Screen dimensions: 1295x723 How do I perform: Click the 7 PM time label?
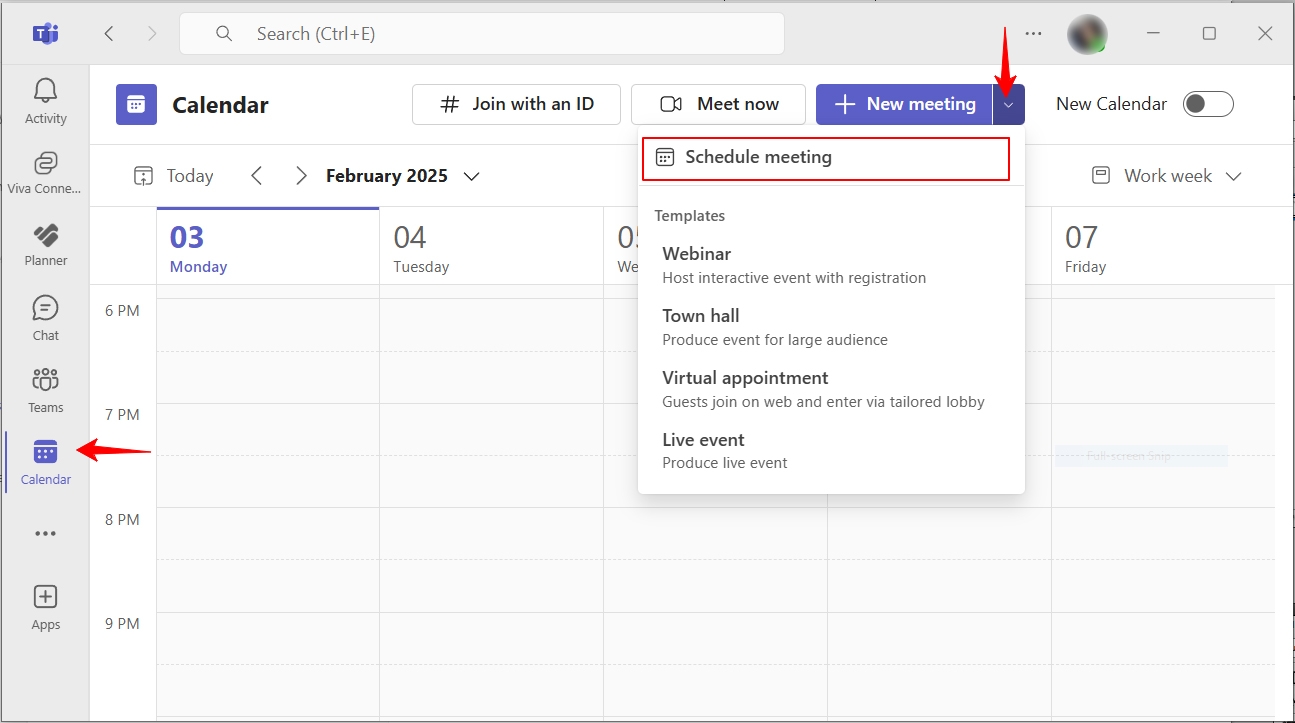click(x=122, y=415)
